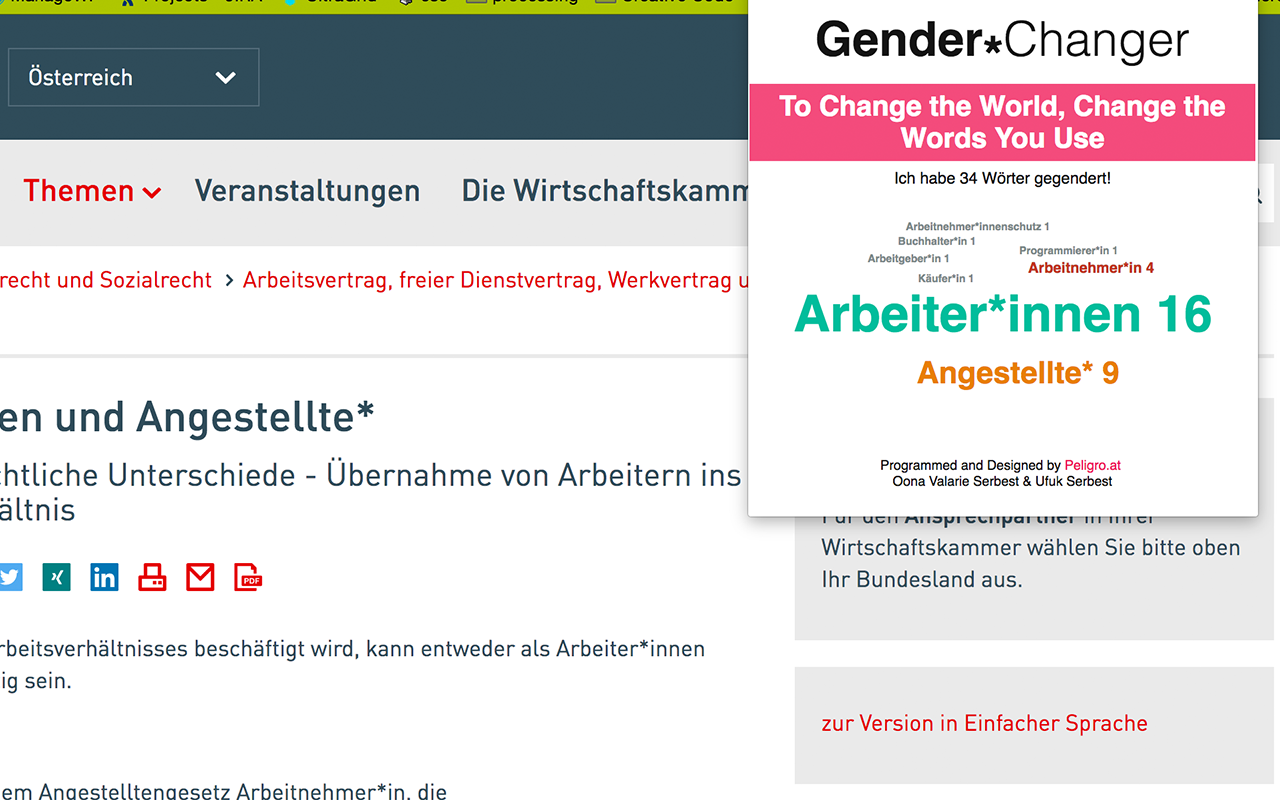Click 'Ich habe 34 Wörter gegendert!' text
The width and height of the screenshot is (1280, 800).
1002,178
